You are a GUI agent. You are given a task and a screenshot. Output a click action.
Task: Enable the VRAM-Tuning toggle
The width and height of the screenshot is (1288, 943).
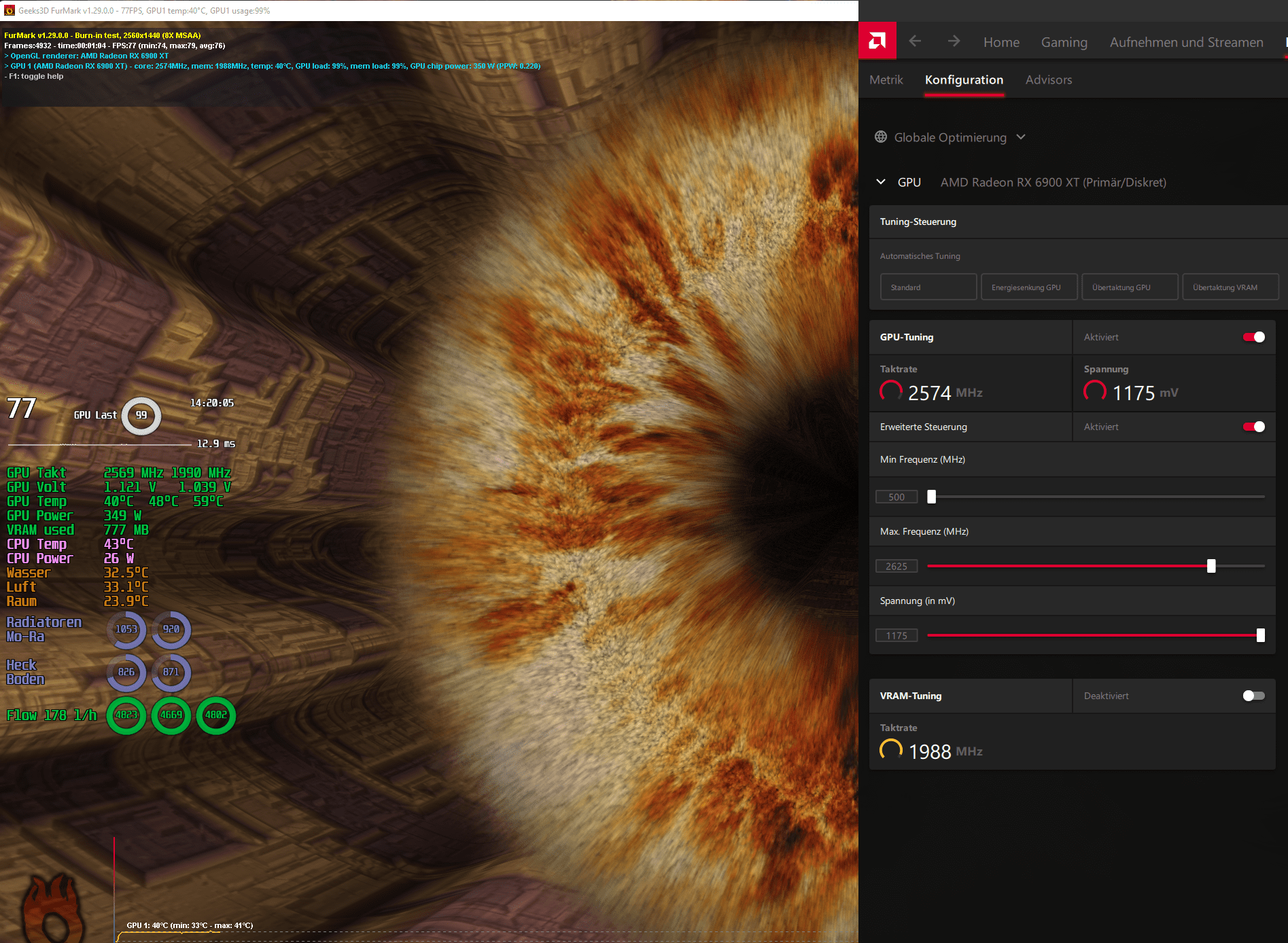(1254, 696)
